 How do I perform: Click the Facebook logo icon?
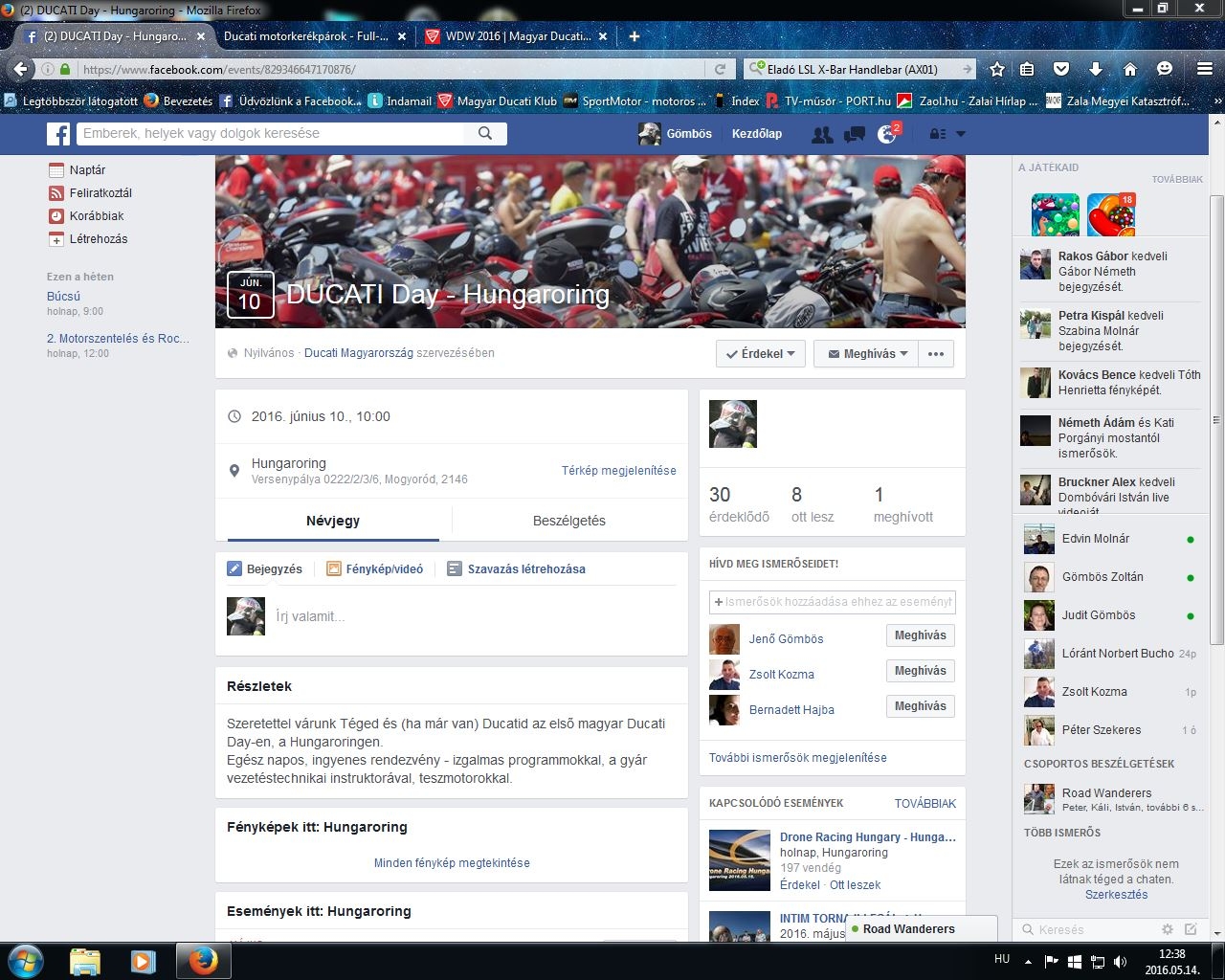click(58, 134)
